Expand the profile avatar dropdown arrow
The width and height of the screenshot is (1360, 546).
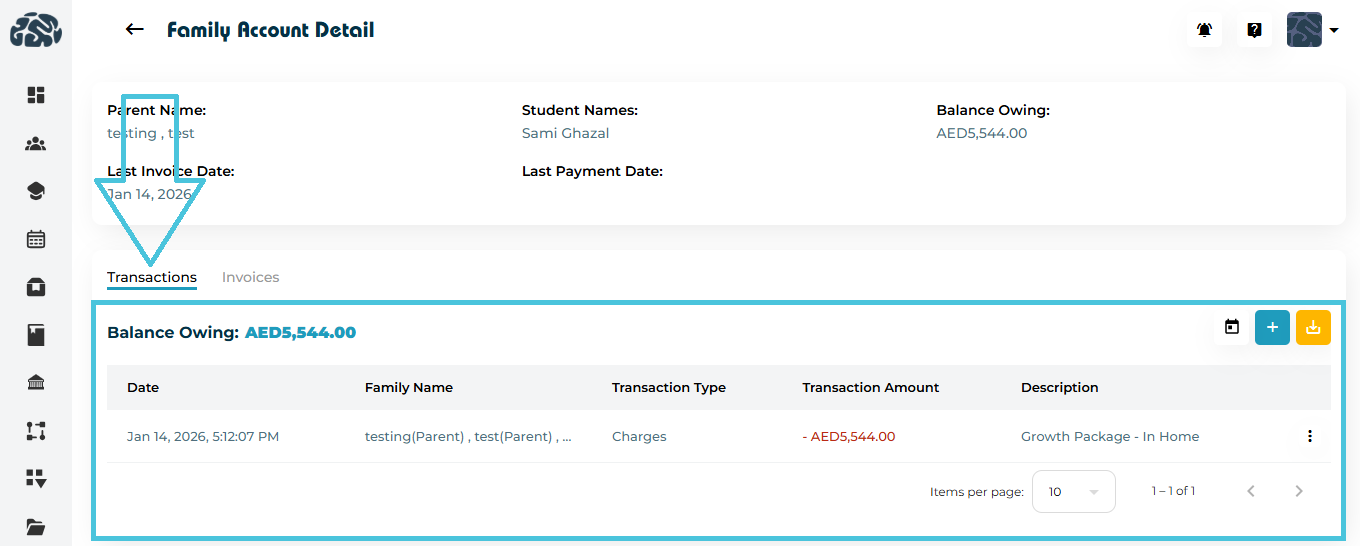[1334, 31]
